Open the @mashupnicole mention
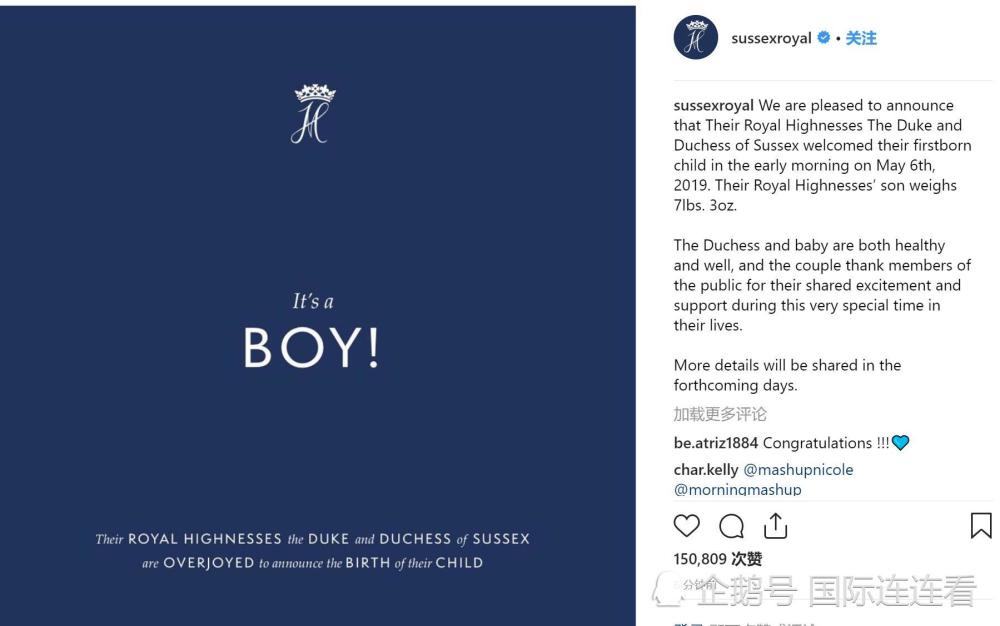This screenshot has width=1000, height=626. click(798, 470)
